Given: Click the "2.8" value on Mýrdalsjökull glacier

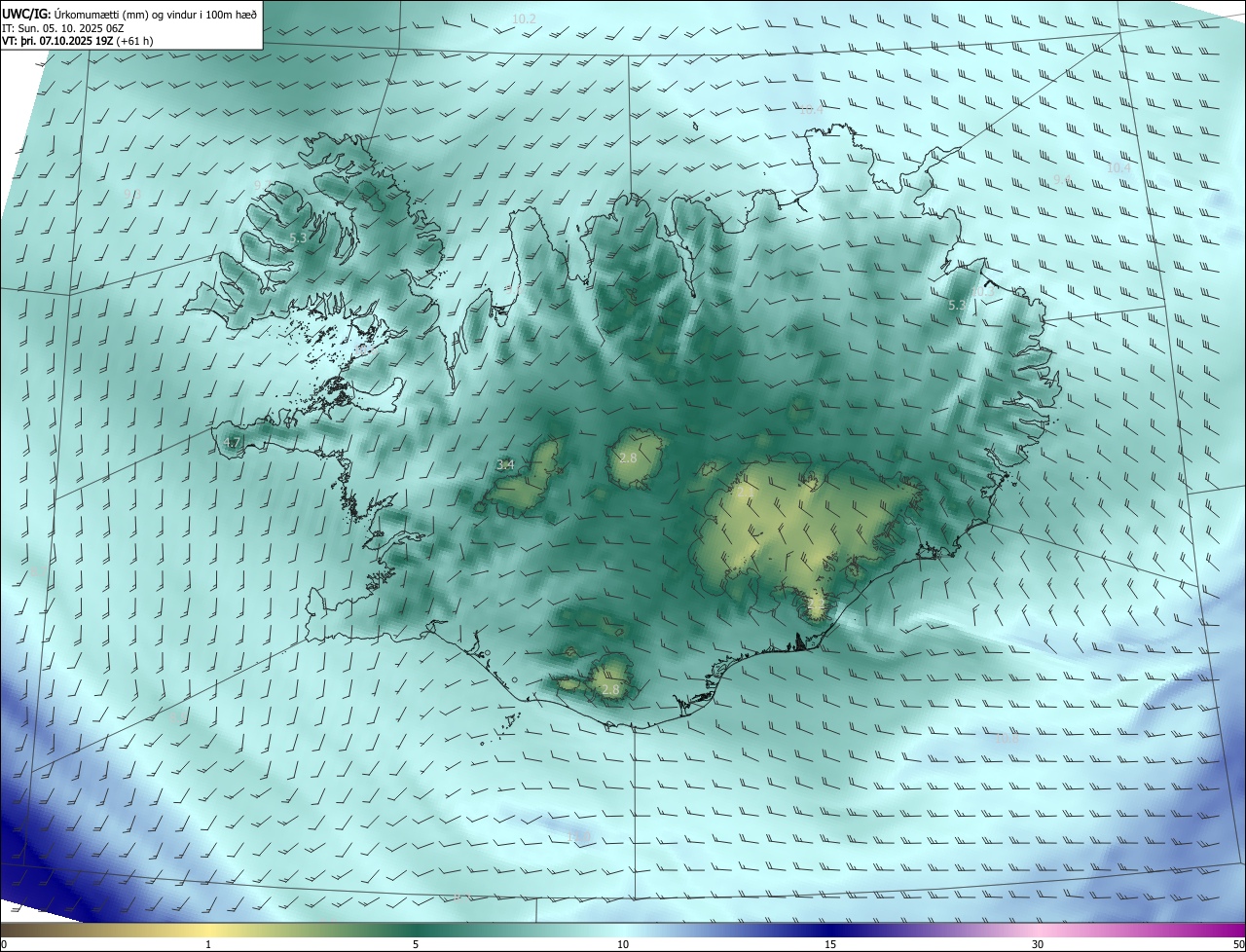Looking at the screenshot, I should pos(610,689).
